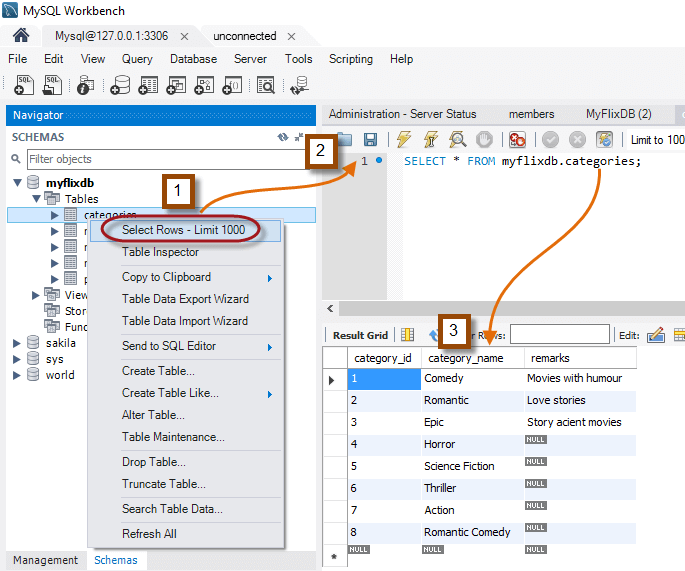The image size is (685, 571).
Task: Click the create new schema icon
Action: pyautogui.click(x=121, y=86)
